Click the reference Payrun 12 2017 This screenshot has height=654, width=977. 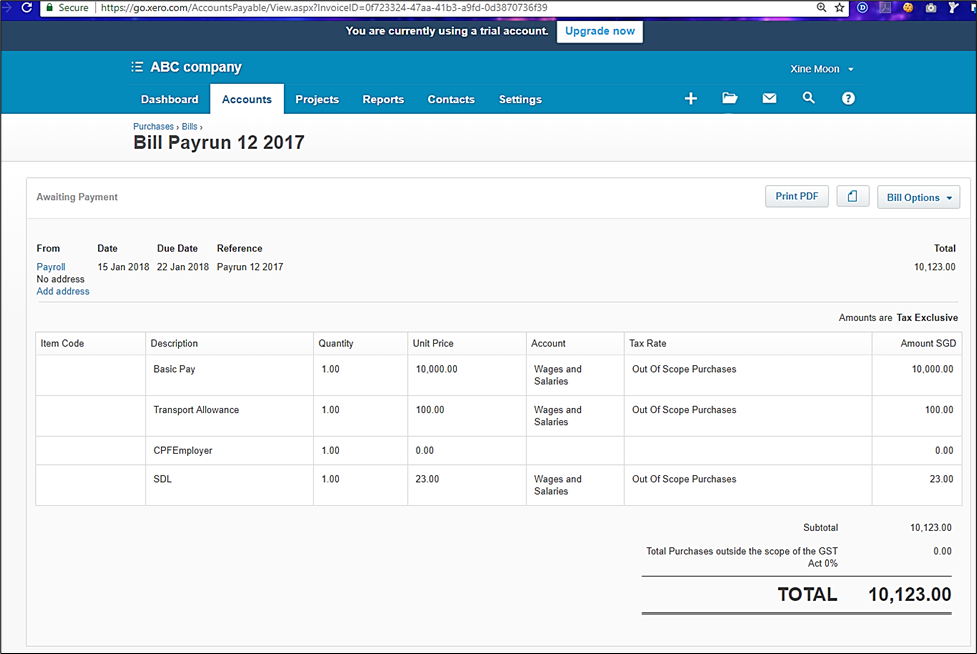pyautogui.click(x=250, y=267)
